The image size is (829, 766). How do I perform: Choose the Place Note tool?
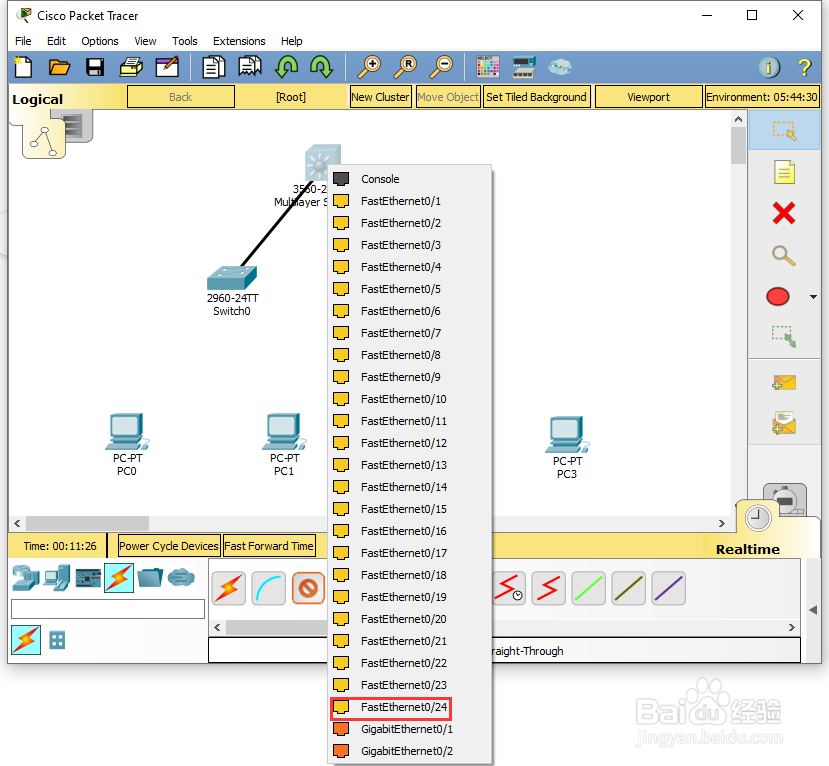click(784, 172)
